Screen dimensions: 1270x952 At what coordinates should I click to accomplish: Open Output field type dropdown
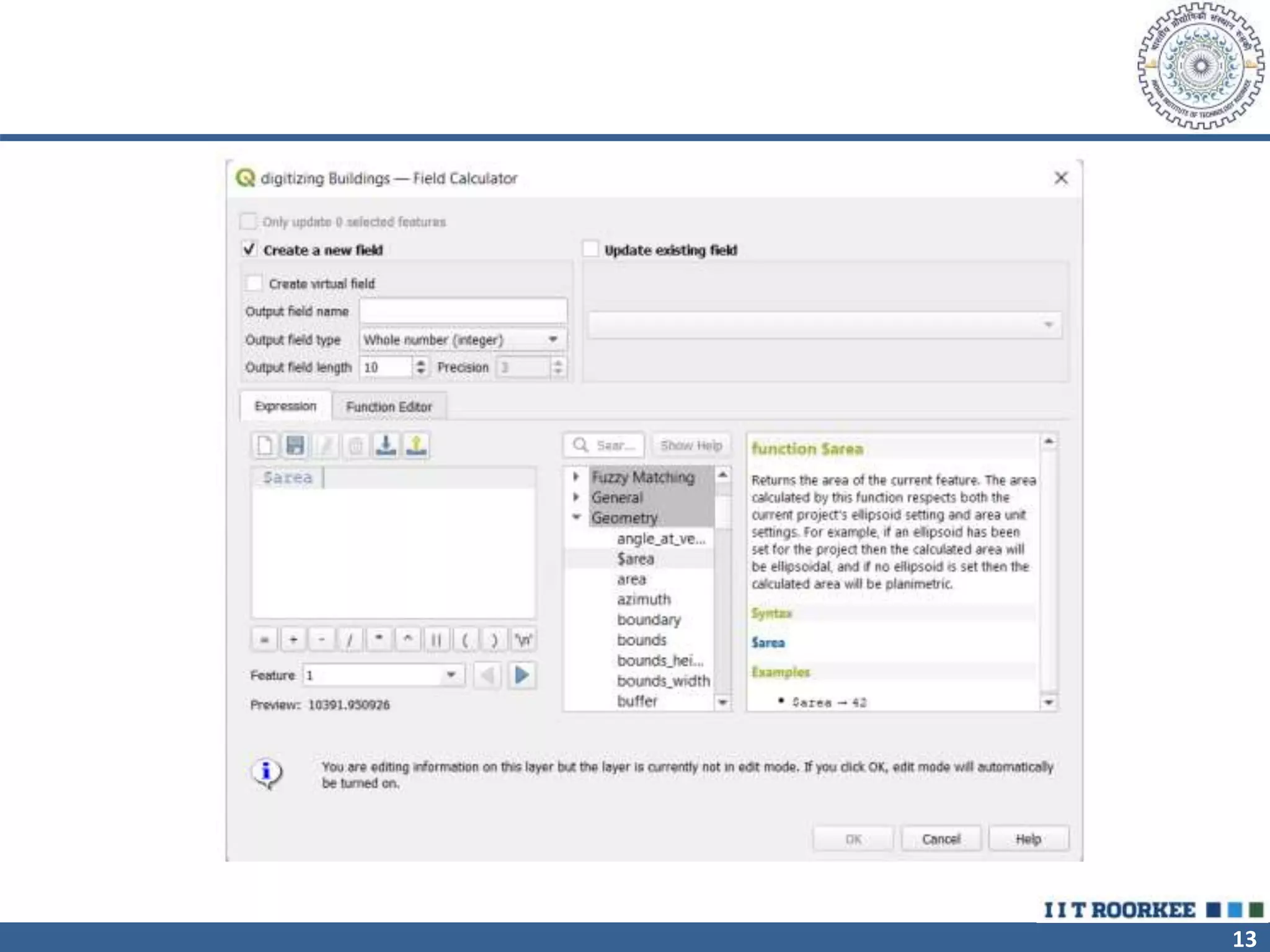463,339
